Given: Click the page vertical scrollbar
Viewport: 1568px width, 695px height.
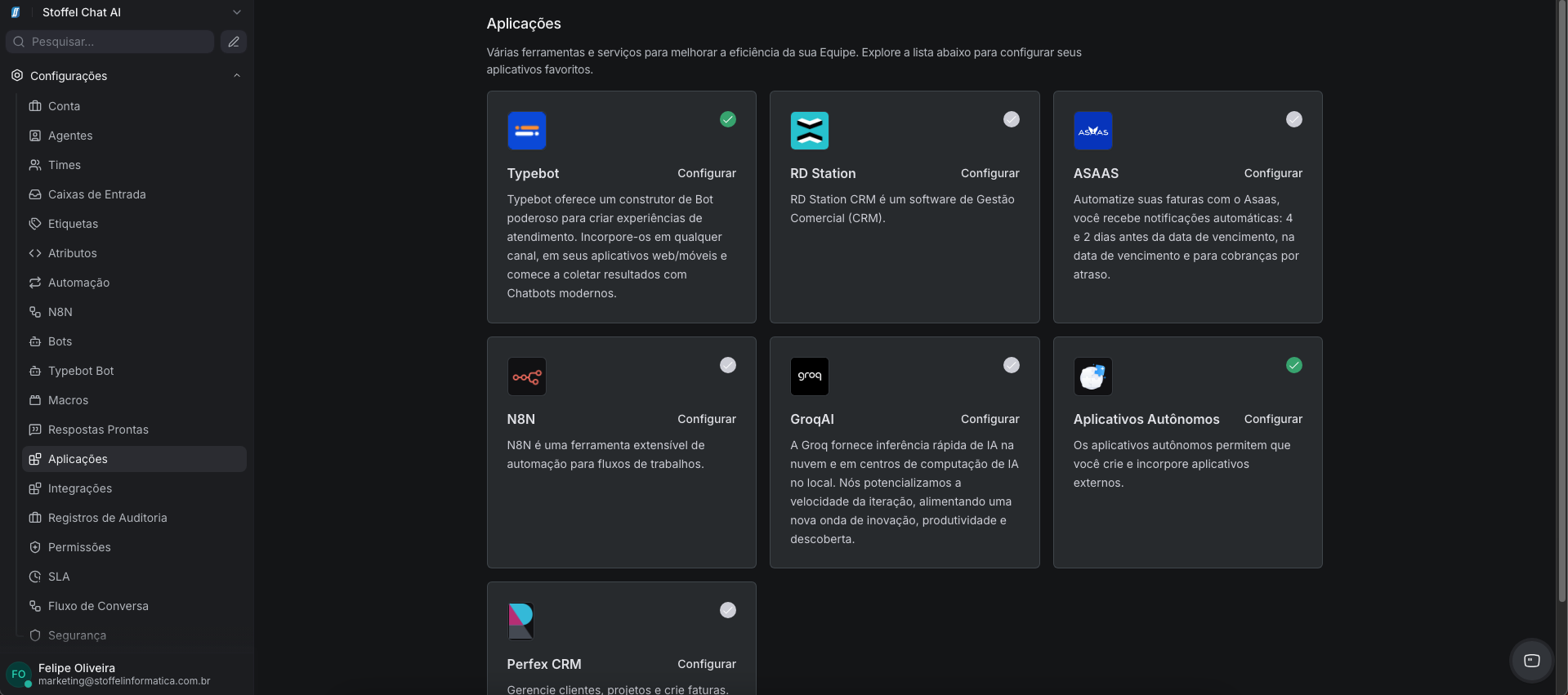Looking at the screenshot, I should click(1561, 302).
